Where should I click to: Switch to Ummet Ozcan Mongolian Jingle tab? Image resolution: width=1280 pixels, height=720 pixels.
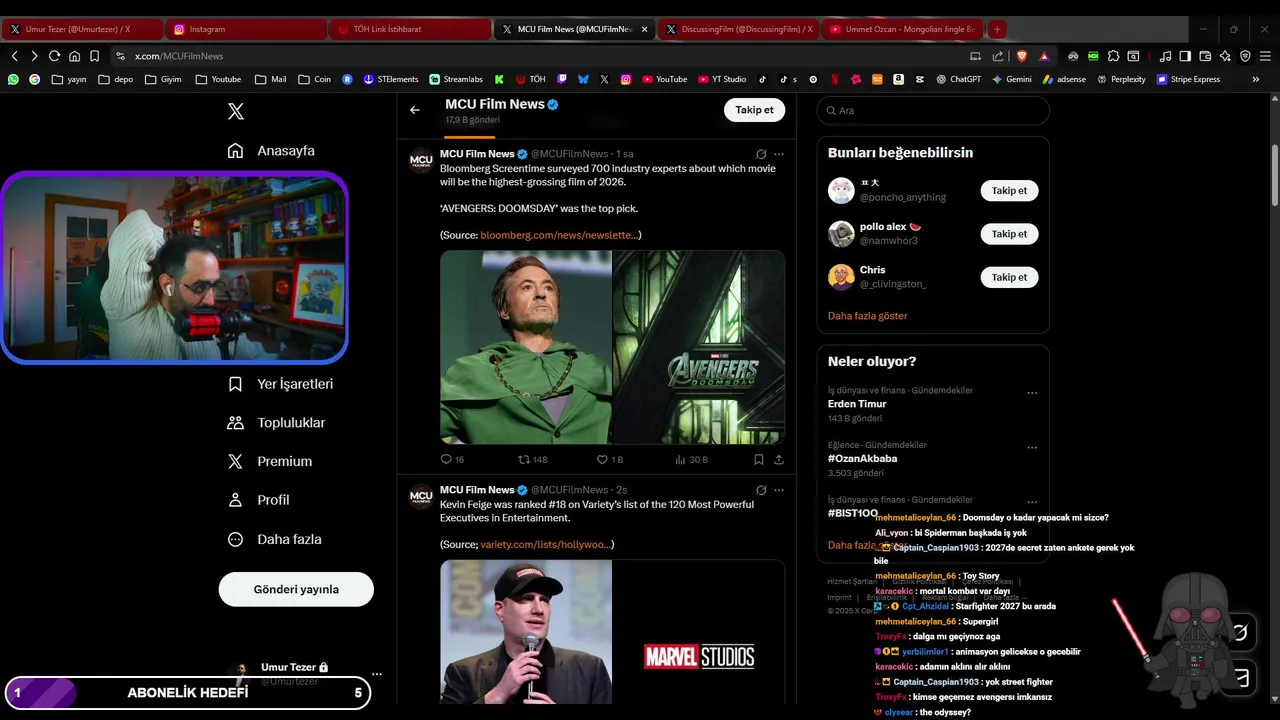coord(902,29)
